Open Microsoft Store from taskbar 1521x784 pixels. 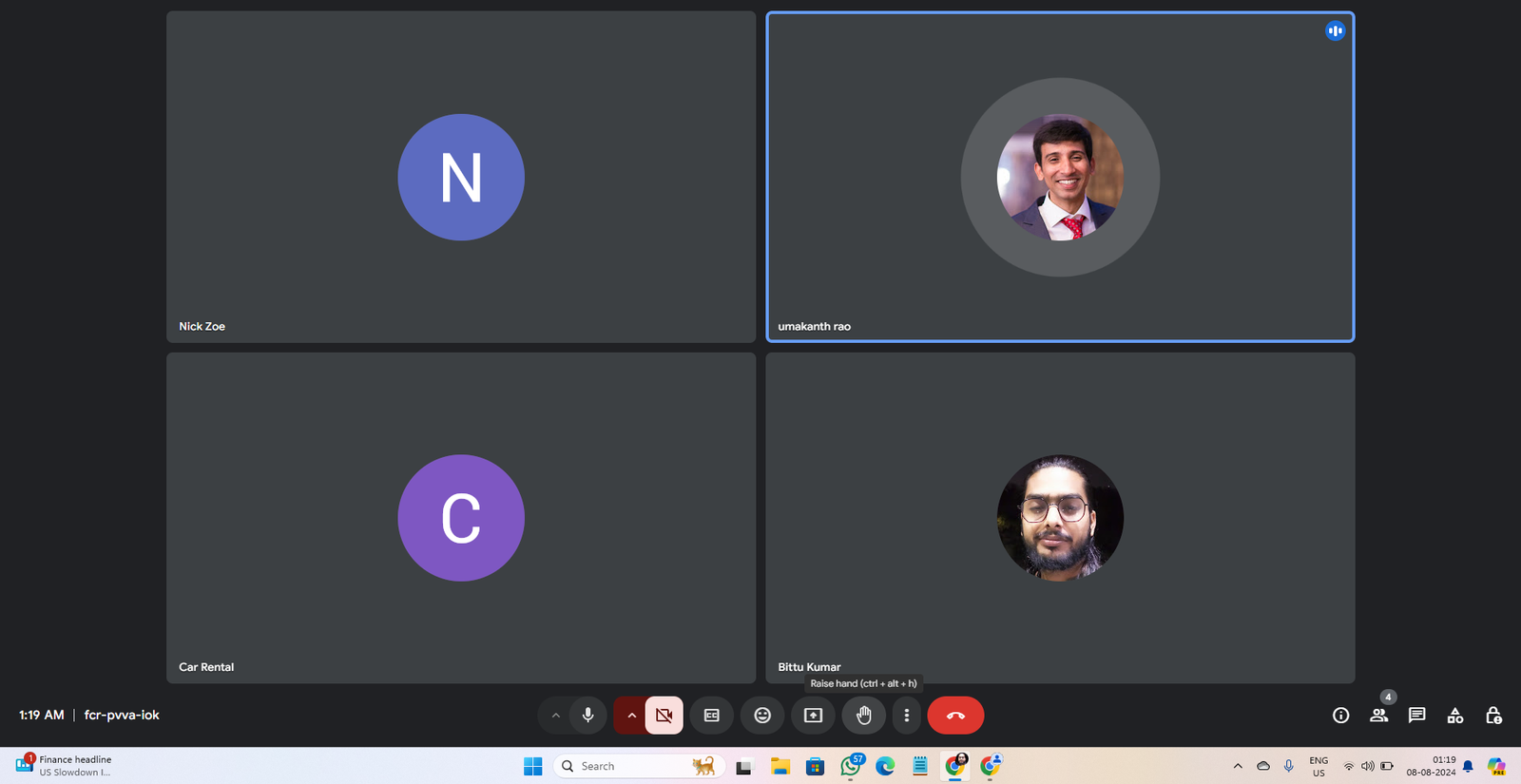815,766
